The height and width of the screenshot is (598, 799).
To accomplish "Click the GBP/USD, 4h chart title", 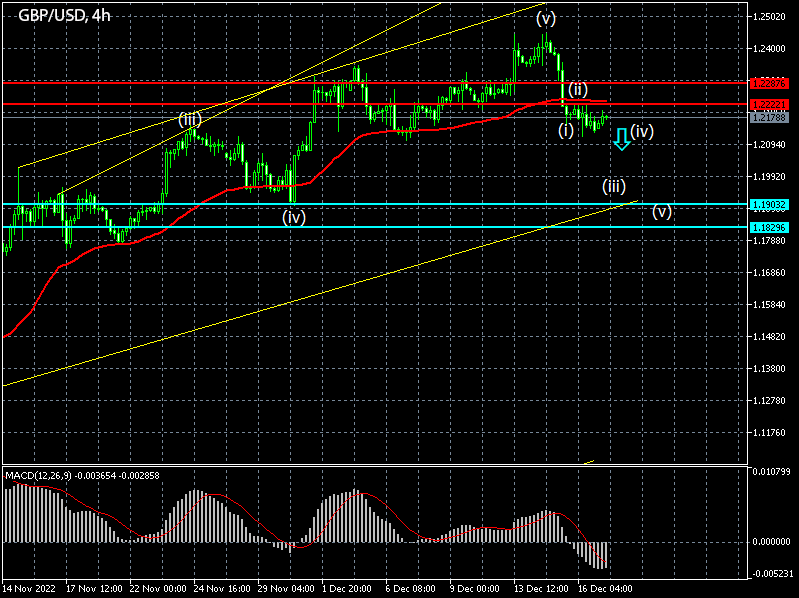I will [64, 16].
